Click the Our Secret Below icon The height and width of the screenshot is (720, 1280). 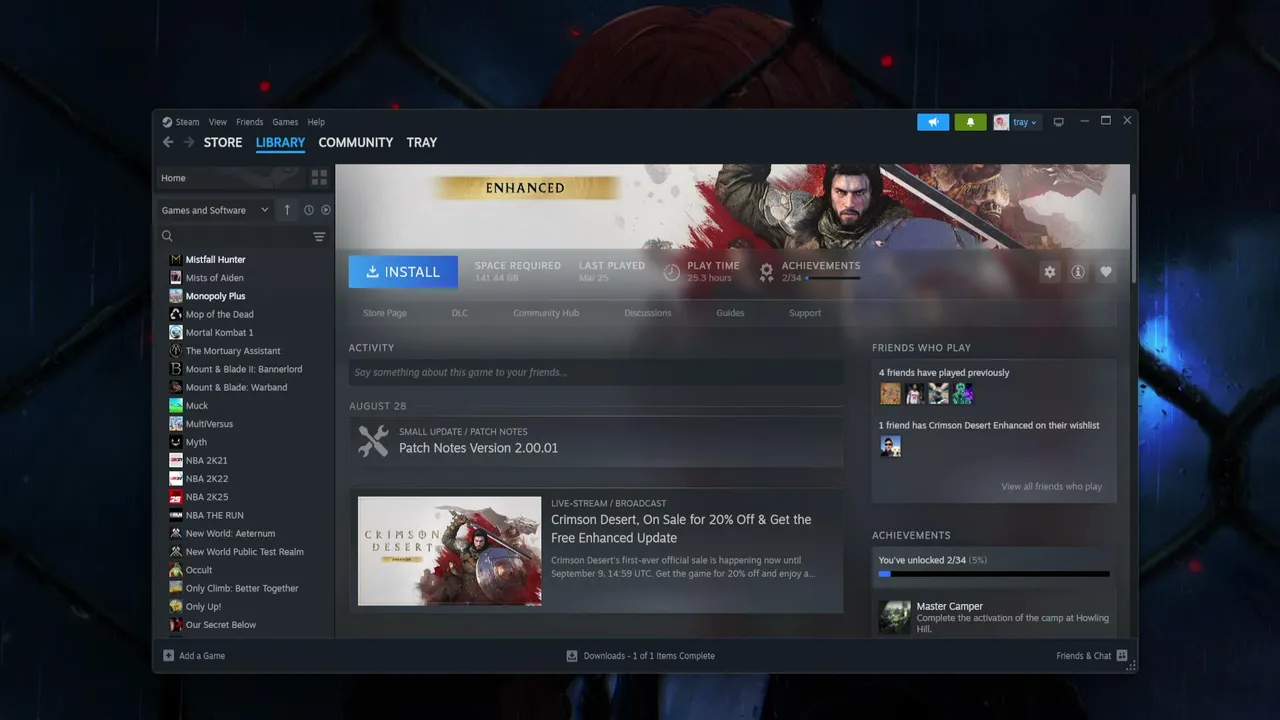pos(176,625)
